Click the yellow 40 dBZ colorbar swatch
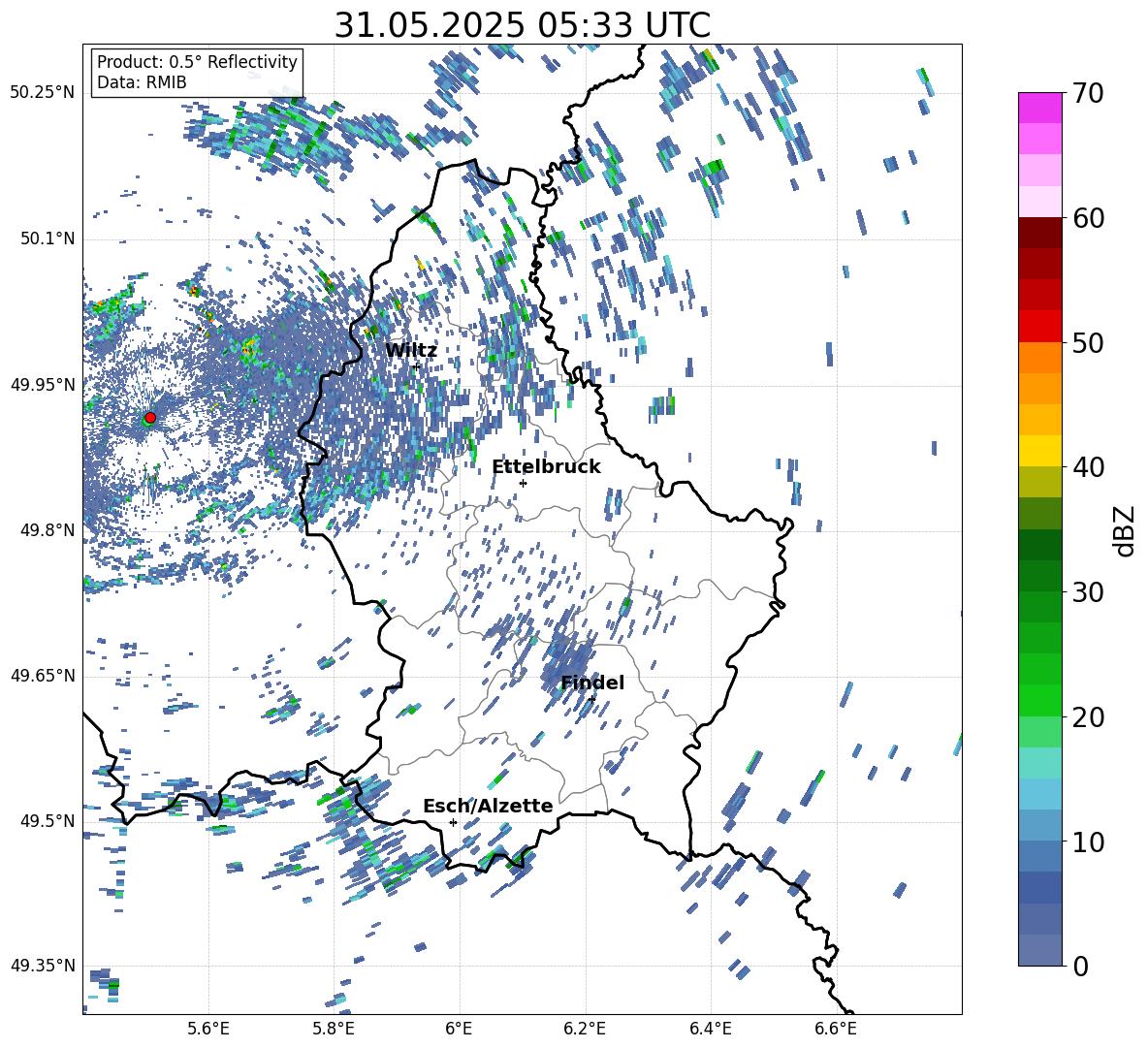1148x1048 pixels. [1039, 451]
